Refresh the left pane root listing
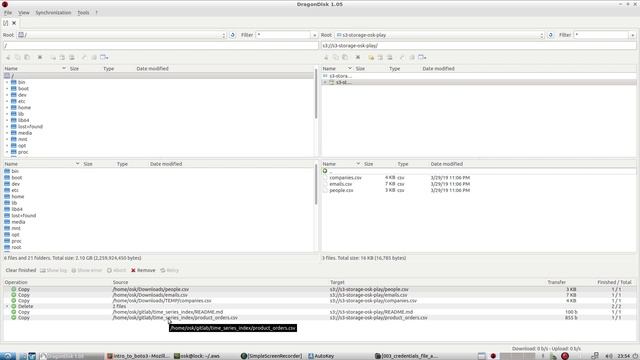 [x=233, y=35]
